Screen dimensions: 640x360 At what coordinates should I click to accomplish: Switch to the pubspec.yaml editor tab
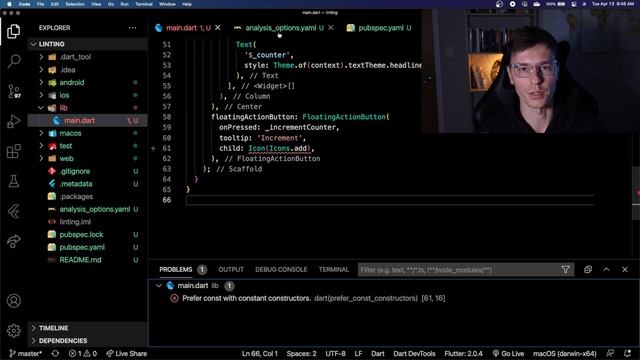coord(381,28)
